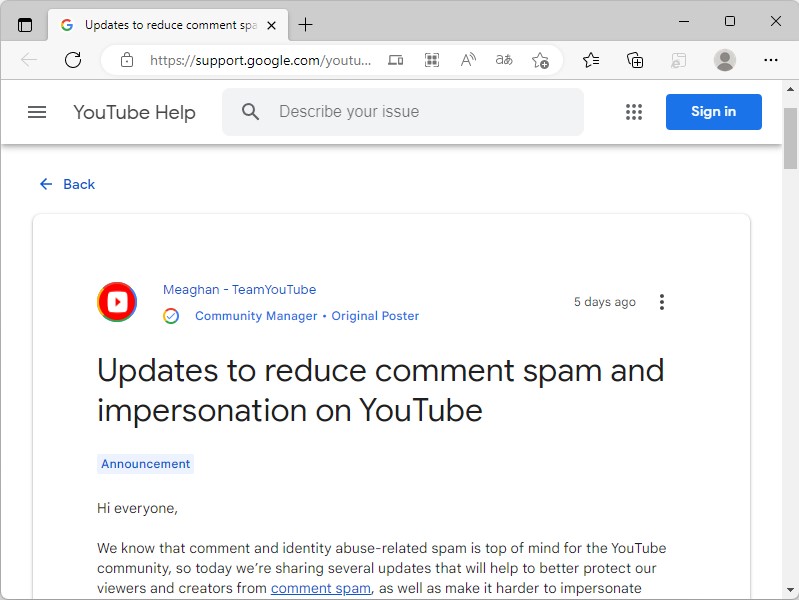Open the Settings and more menu

tap(770, 60)
